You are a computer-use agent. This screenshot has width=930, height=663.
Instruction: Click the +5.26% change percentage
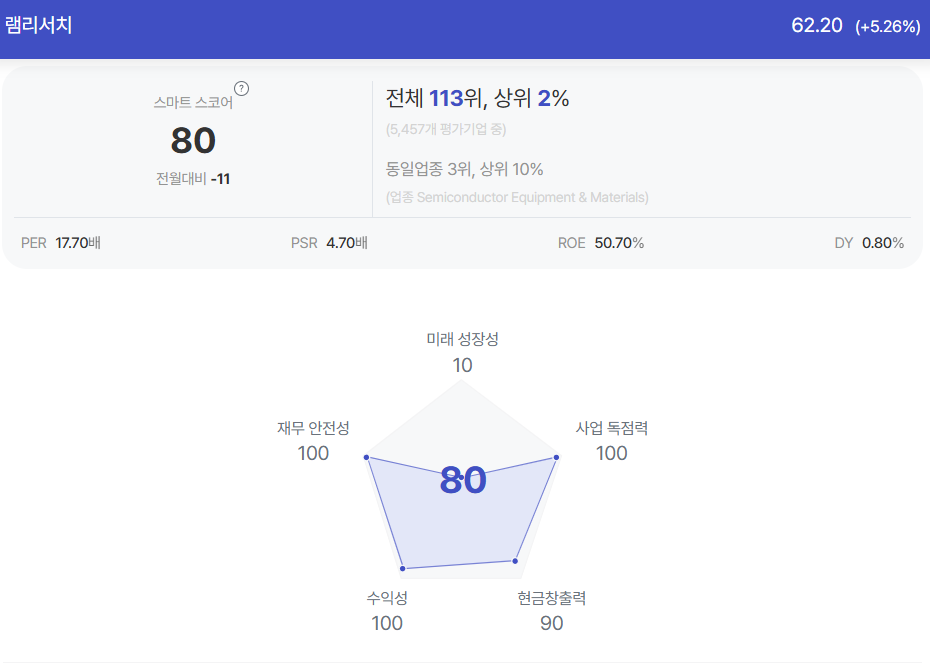888,27
